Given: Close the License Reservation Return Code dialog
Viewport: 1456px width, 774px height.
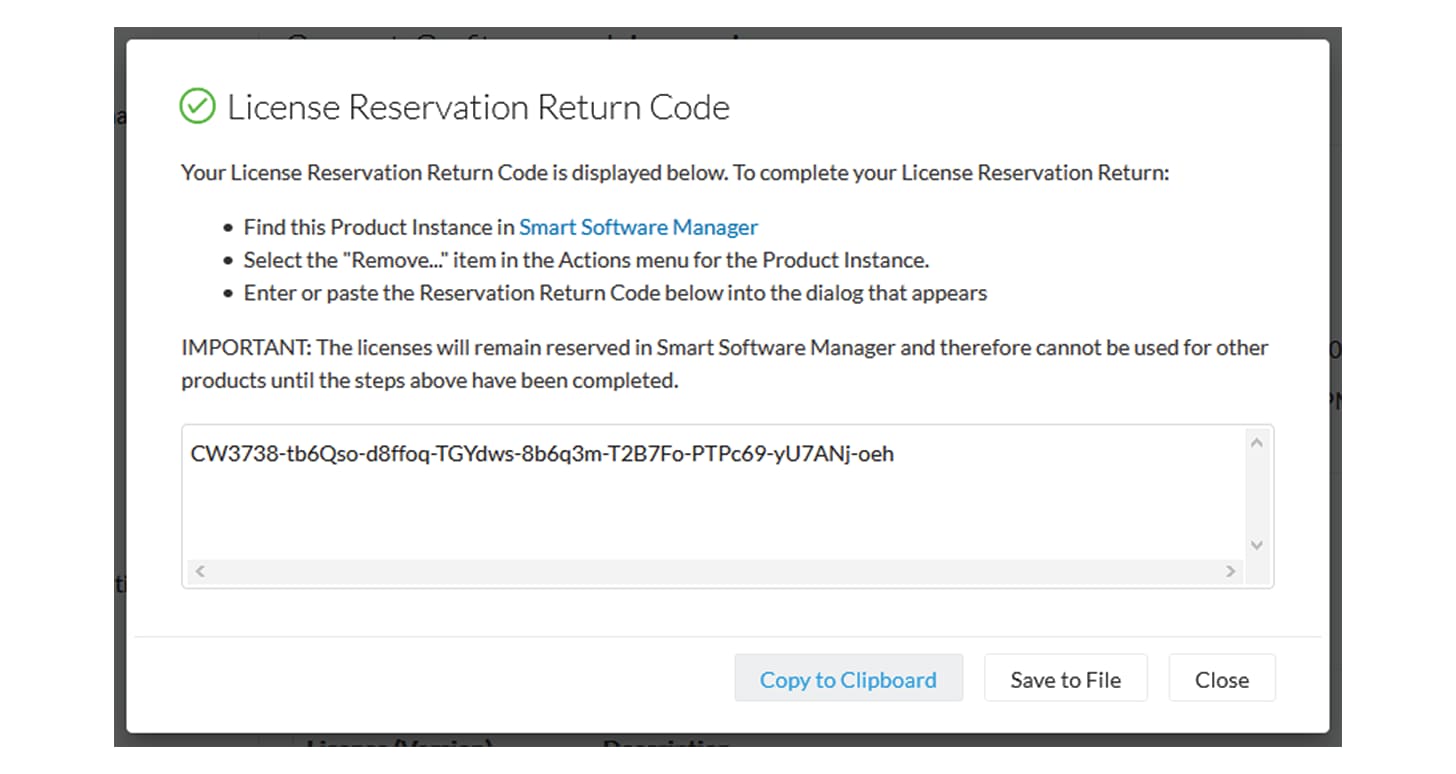Looking at the screenshot, I should coord(1222,679).
